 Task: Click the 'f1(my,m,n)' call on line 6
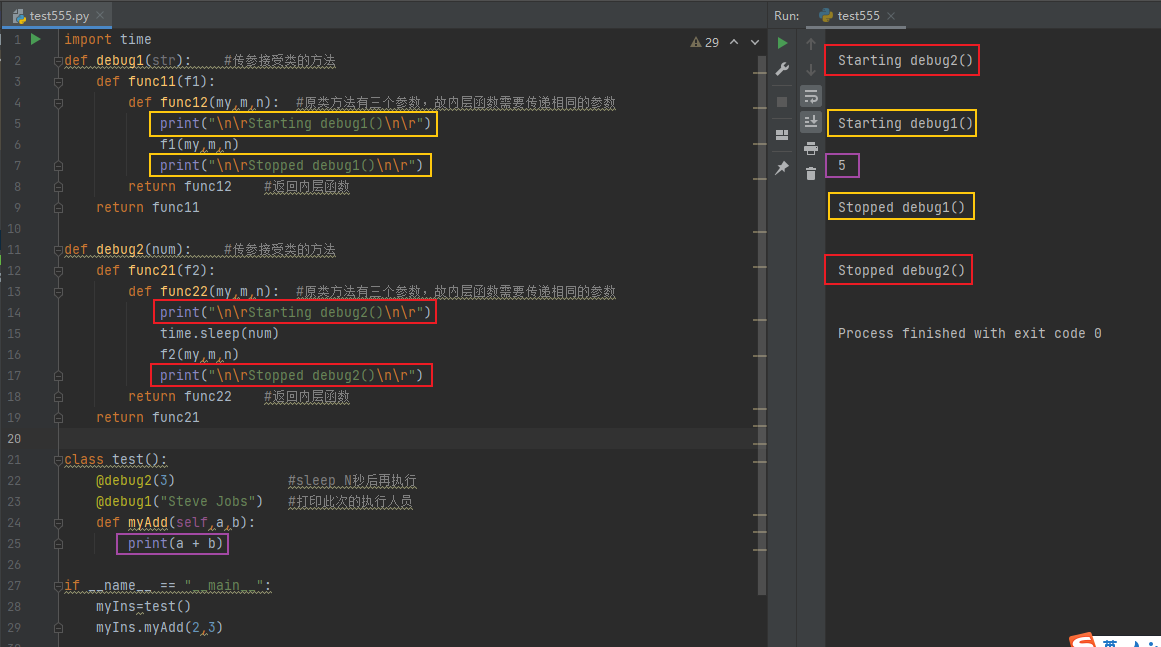199,145
